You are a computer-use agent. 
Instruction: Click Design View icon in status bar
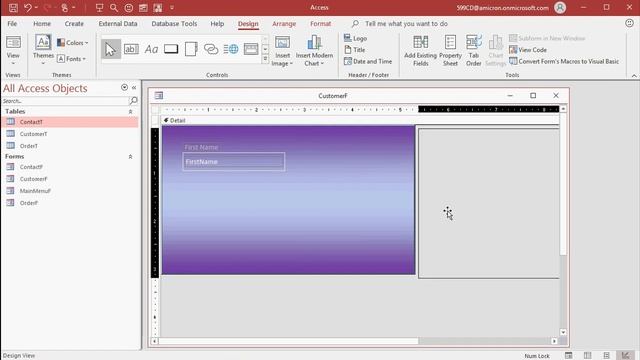625,356
